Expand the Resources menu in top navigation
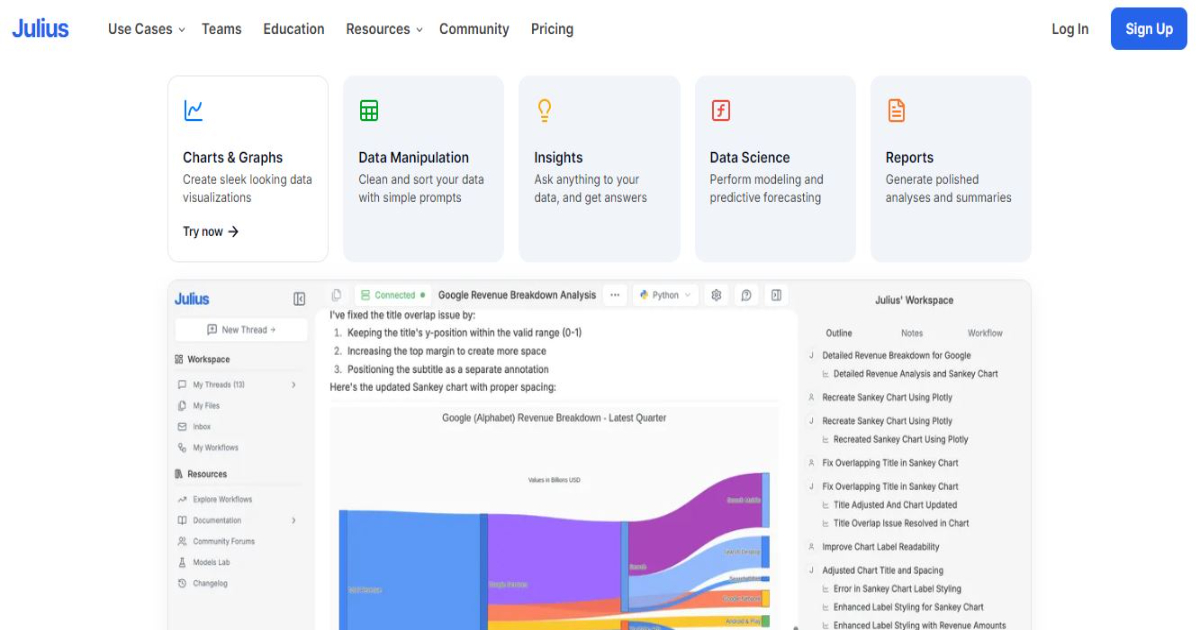Screen dimensions: 1200x630 [x=384, y=29]
